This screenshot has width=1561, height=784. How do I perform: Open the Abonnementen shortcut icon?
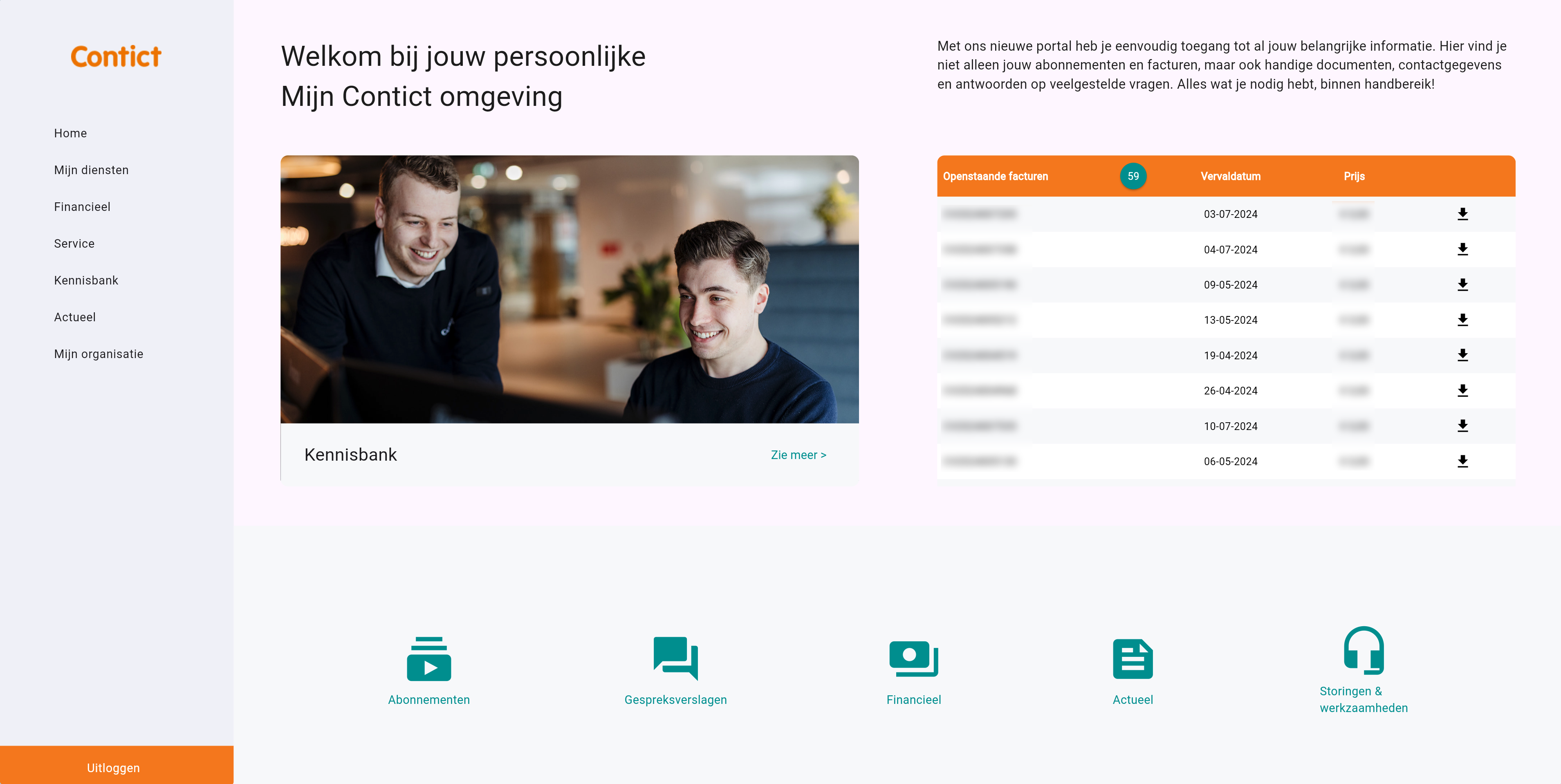[429, 659]
